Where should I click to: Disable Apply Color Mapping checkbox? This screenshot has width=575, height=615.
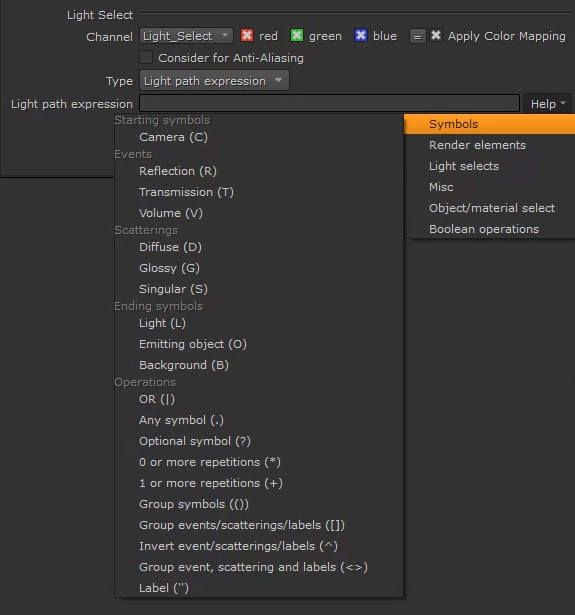pyautogui.click(x=436, y=35)
